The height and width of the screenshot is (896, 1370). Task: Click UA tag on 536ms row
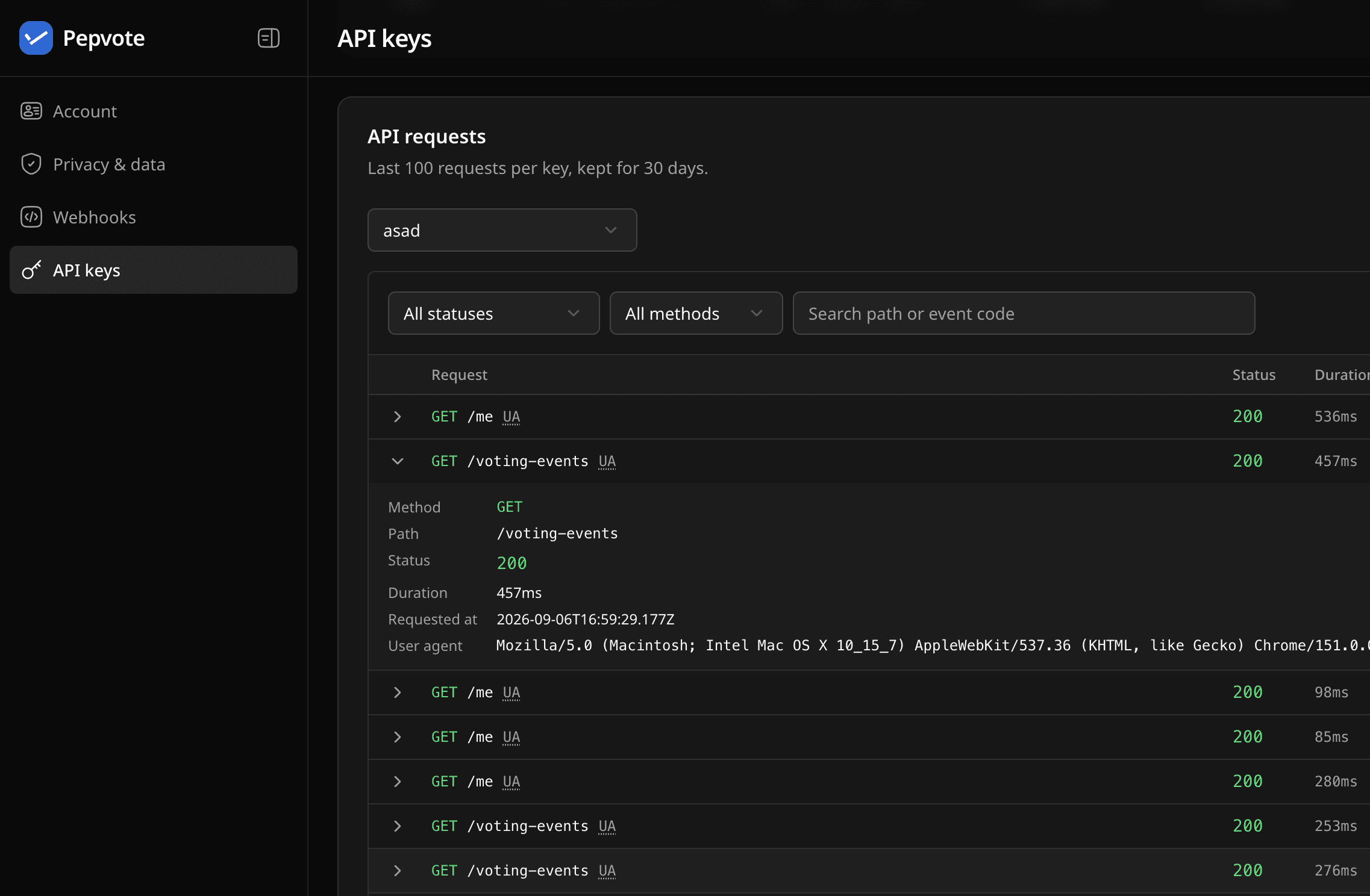coord(511,417)
